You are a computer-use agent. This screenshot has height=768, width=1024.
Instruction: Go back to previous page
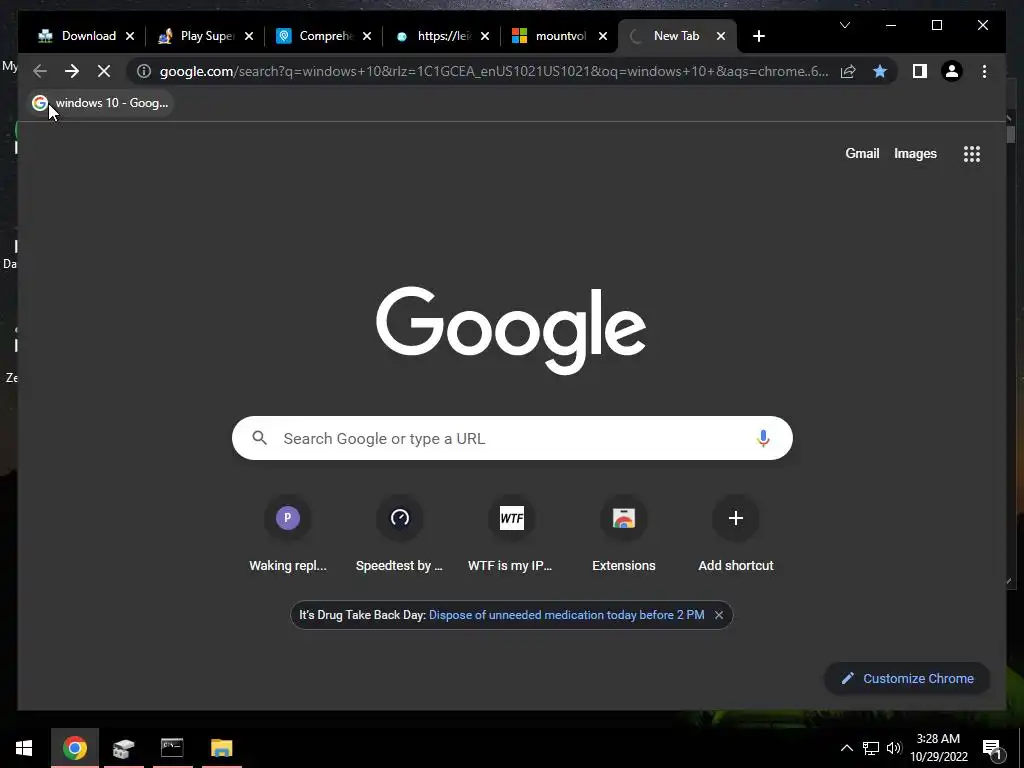pyautogui.click(x=40, y=71)
